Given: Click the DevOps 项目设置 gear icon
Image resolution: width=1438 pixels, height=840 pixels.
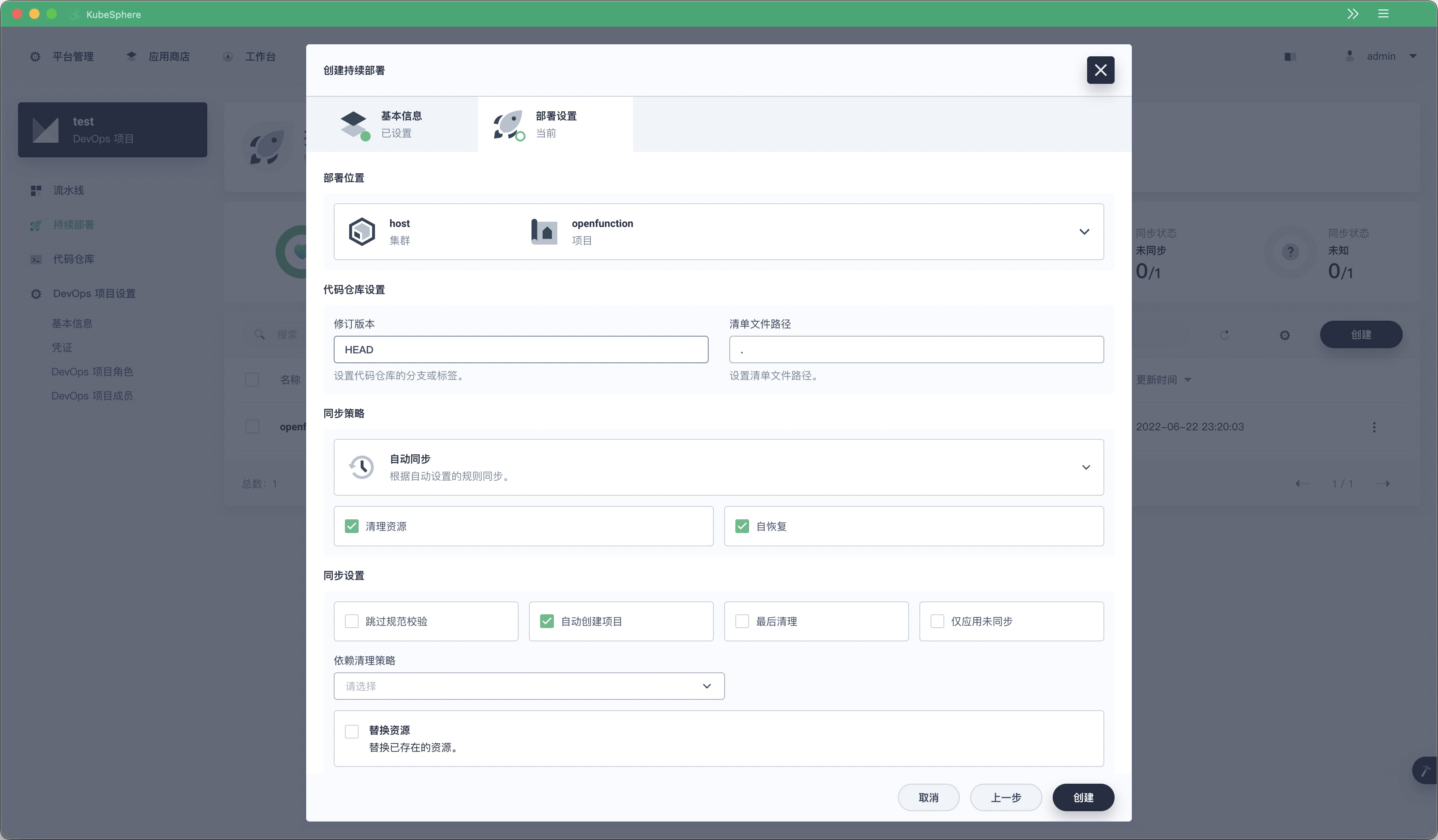Looking at the screenshot, I should click(35, 294).
